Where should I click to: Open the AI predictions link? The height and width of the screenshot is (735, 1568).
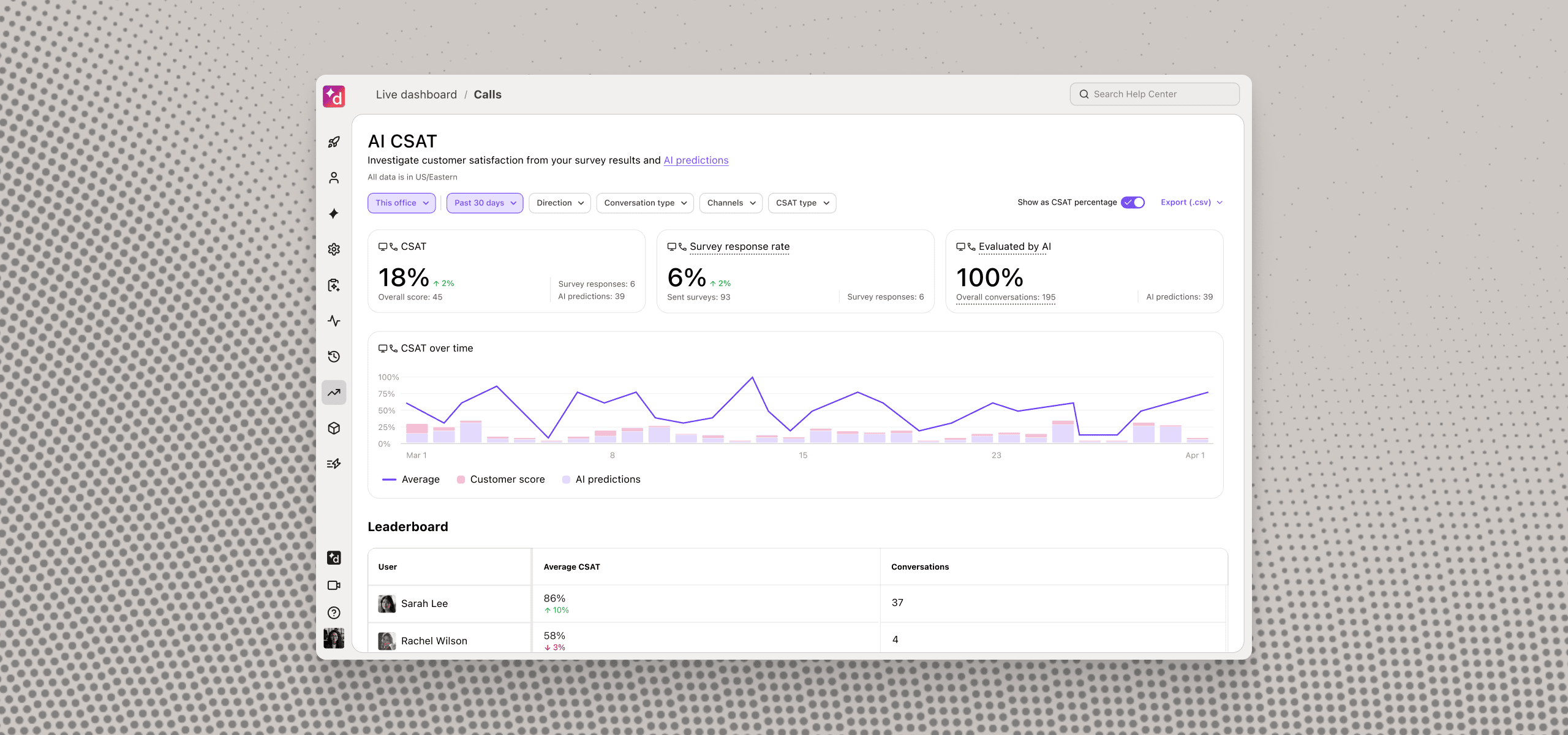[696, 160]
